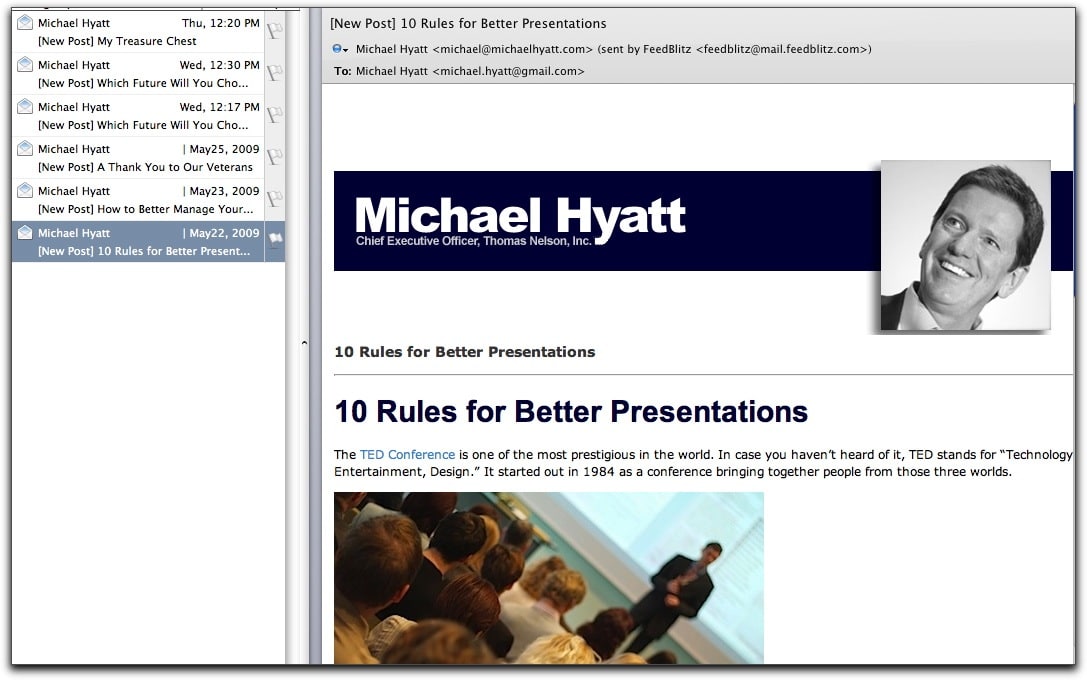Click envelope icon of selected May22 email
The image size is (1087, 680).
(25, 233)
